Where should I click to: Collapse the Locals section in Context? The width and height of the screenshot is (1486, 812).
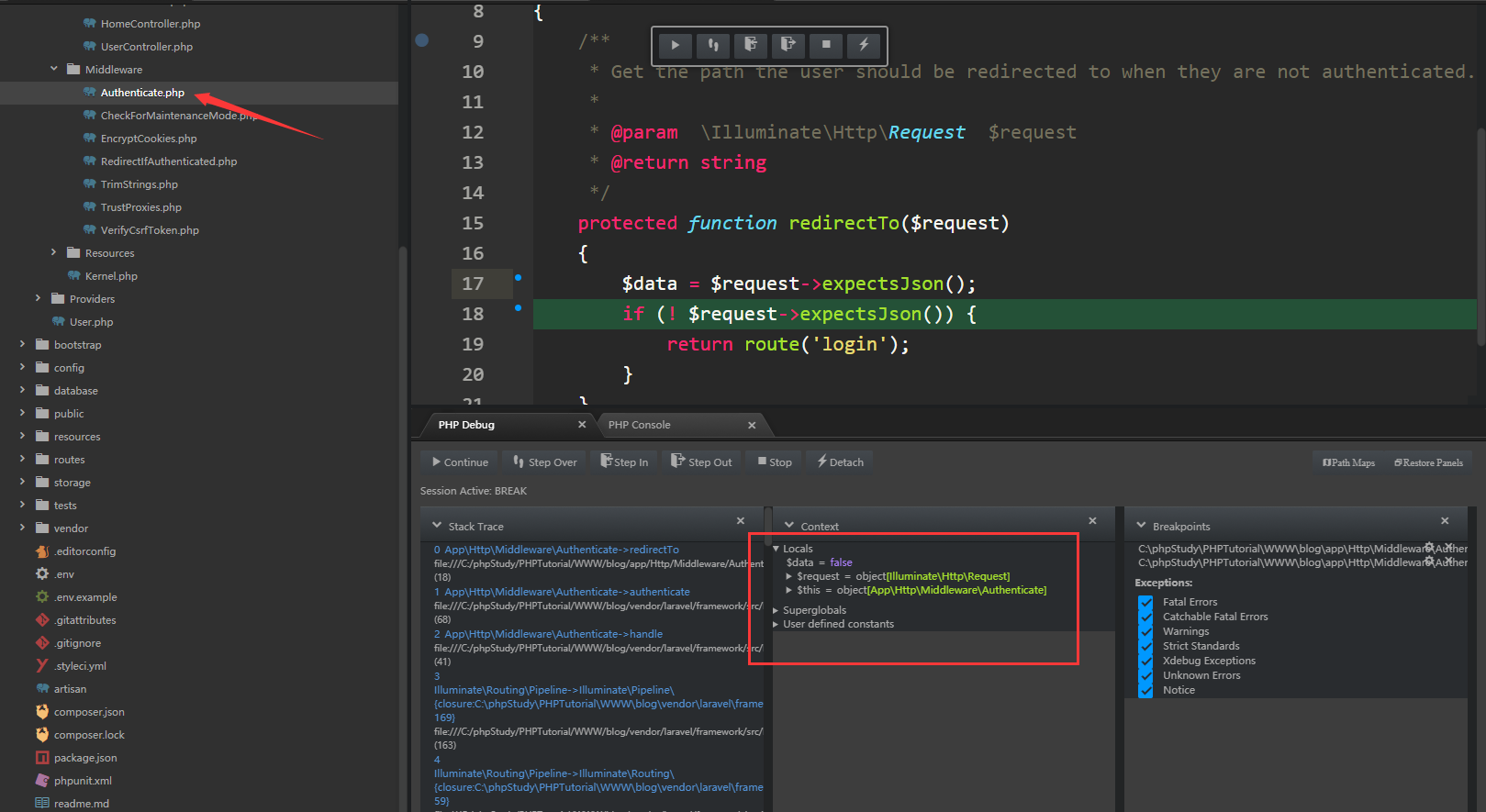click(777, 549)
